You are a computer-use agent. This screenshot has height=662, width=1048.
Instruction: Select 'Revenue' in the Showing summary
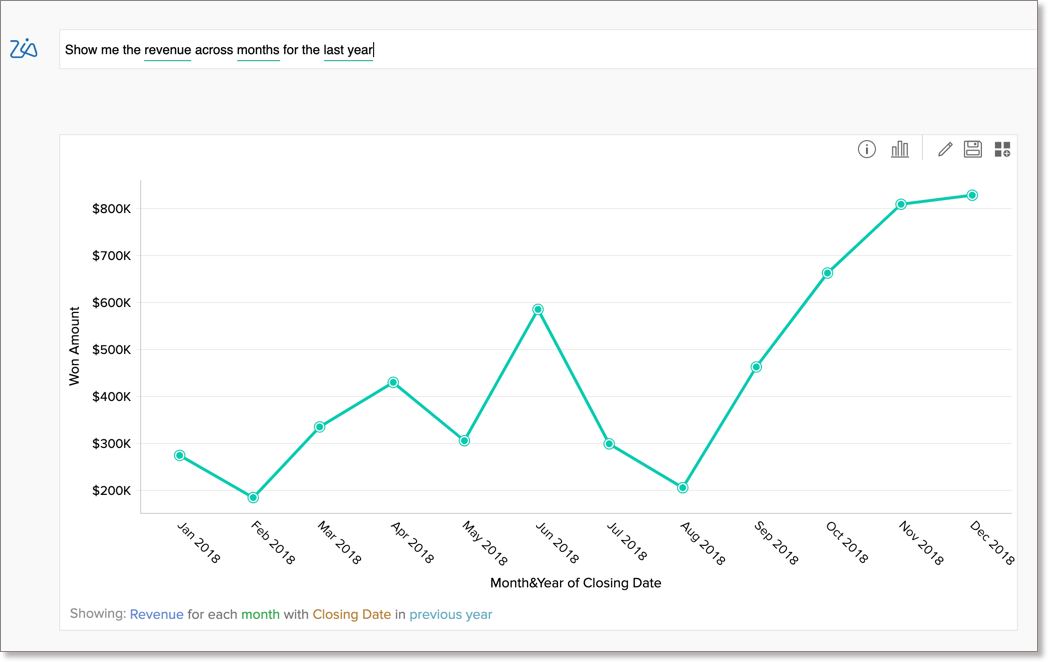[157, 614]
